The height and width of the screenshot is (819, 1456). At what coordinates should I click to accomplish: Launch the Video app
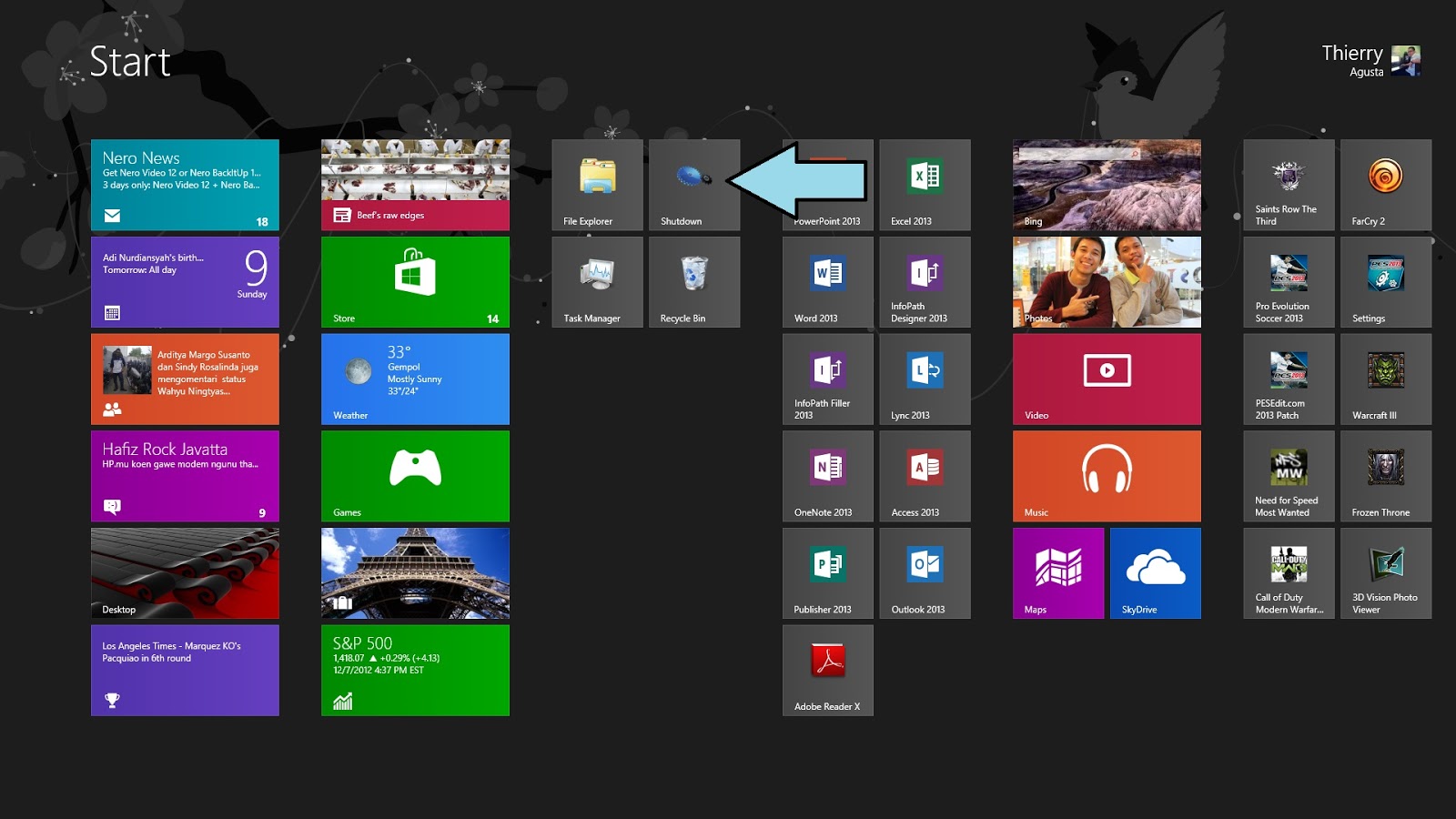click(x=1107, y=379)
